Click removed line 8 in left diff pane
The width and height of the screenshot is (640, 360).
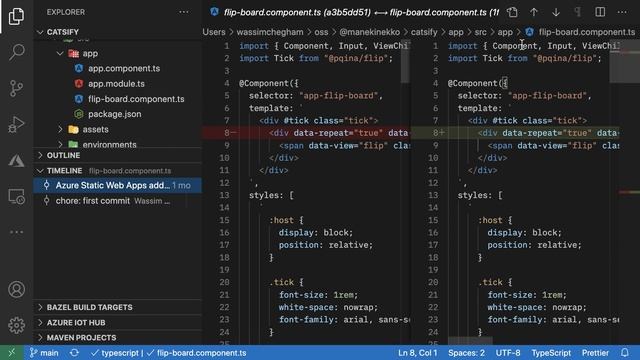pos(306,133)
